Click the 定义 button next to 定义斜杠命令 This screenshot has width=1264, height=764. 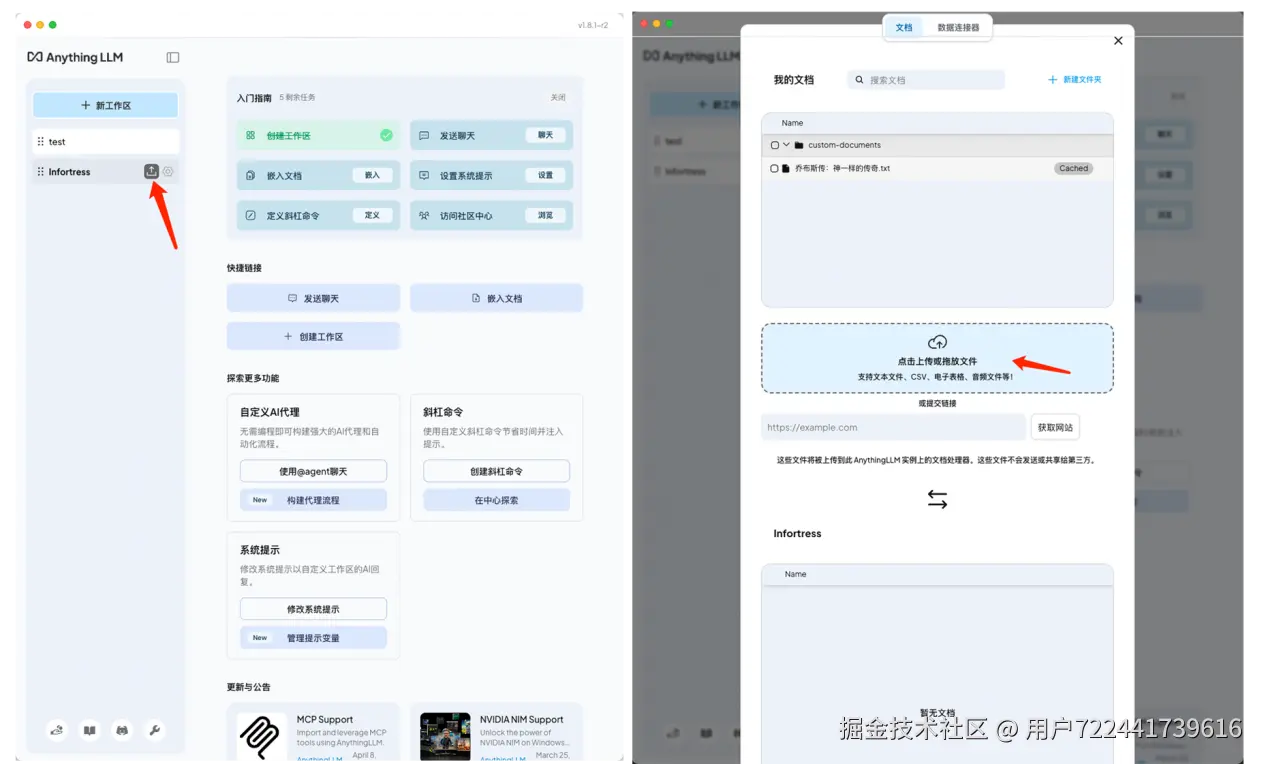(372, 215)
